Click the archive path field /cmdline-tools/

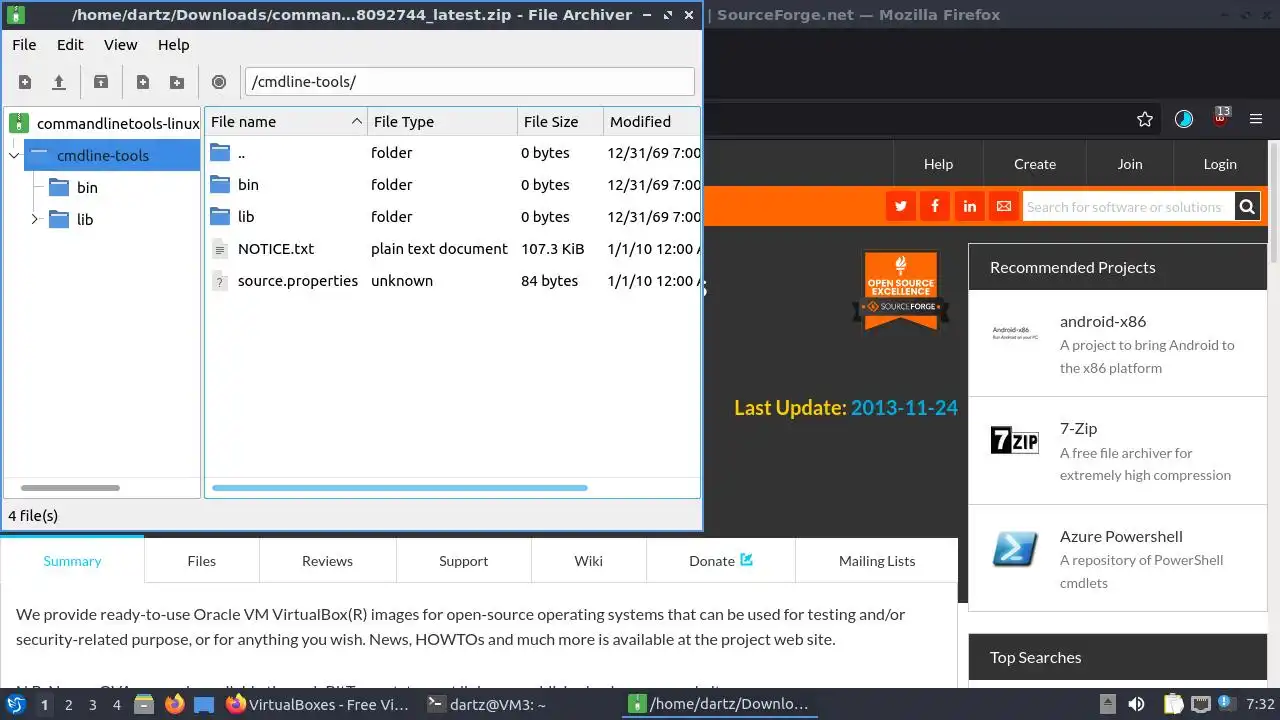(x=469, y=82)
